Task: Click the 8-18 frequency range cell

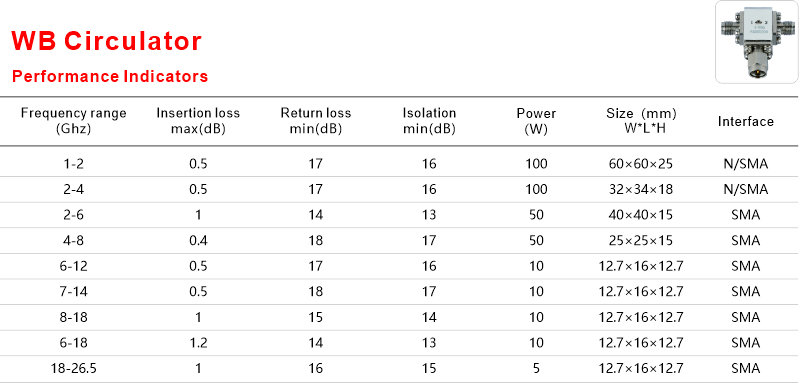Action: point(73,317)
